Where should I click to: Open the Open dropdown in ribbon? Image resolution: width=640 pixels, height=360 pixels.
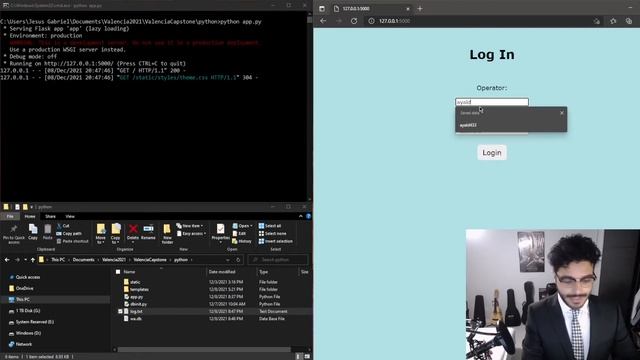(242, 226)
